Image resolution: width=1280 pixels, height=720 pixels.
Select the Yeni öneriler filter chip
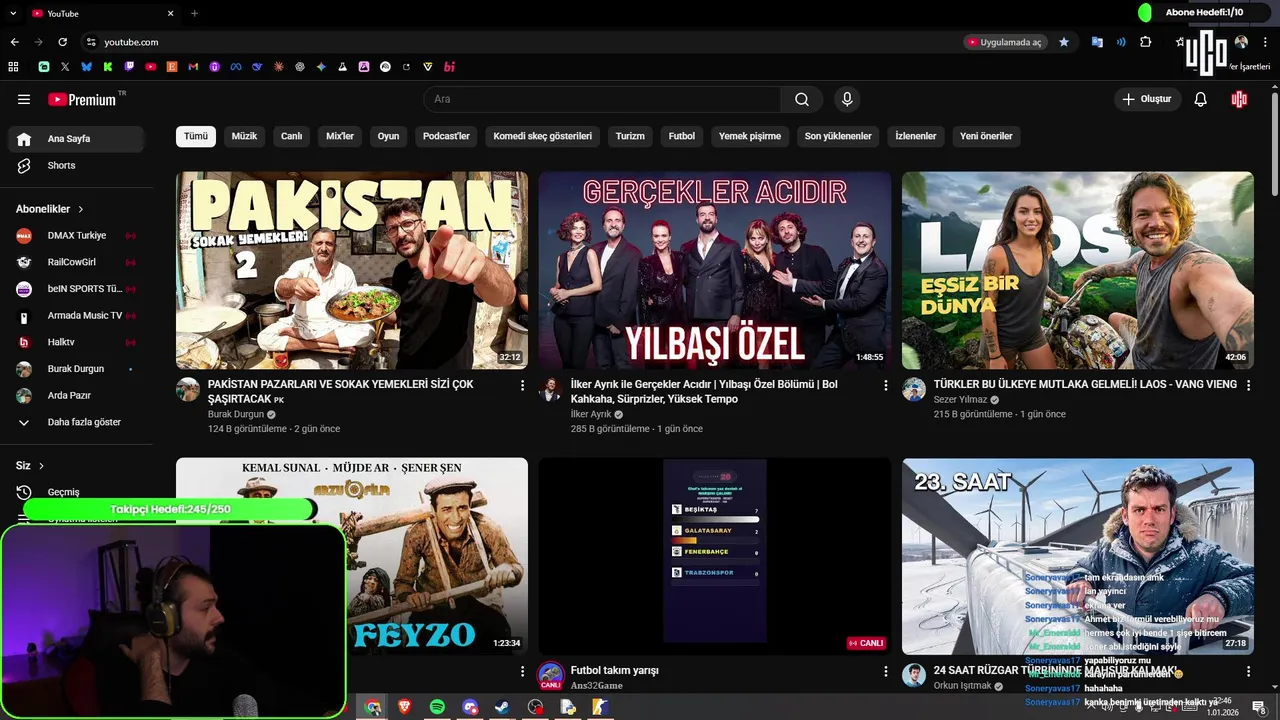[986, 136]
